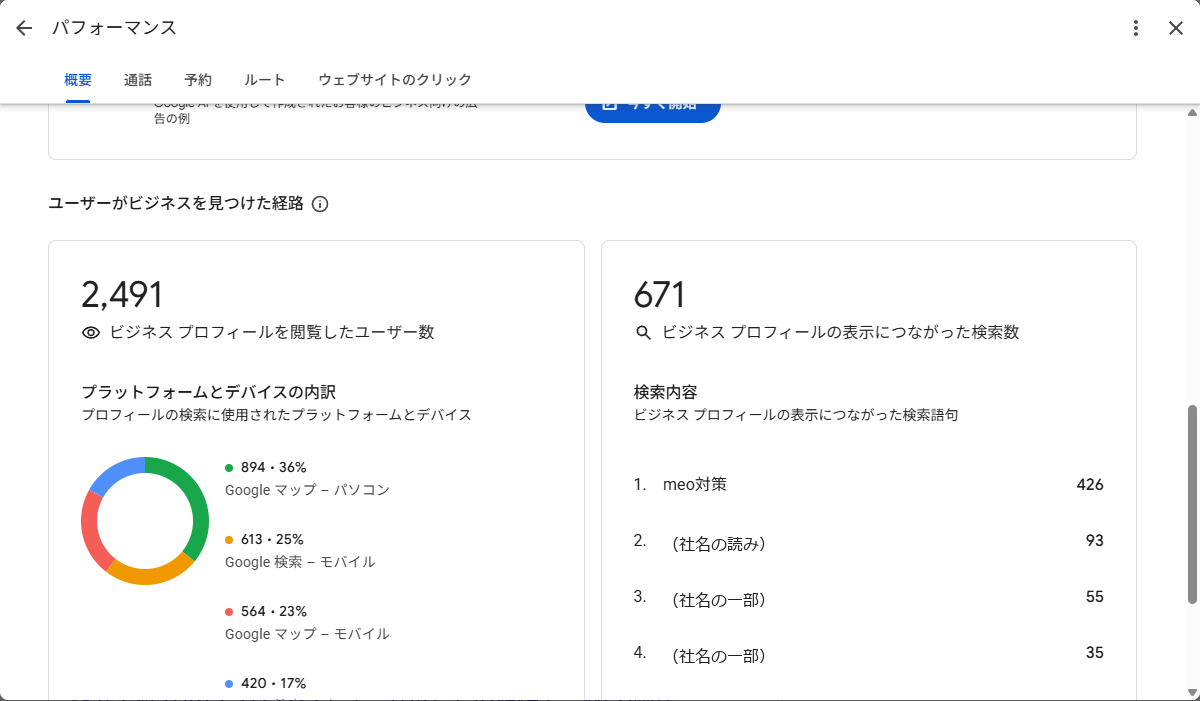Select second search term (社名の読み)
The width and height of the screenshot is (1200, 701).
coord(719,544)
